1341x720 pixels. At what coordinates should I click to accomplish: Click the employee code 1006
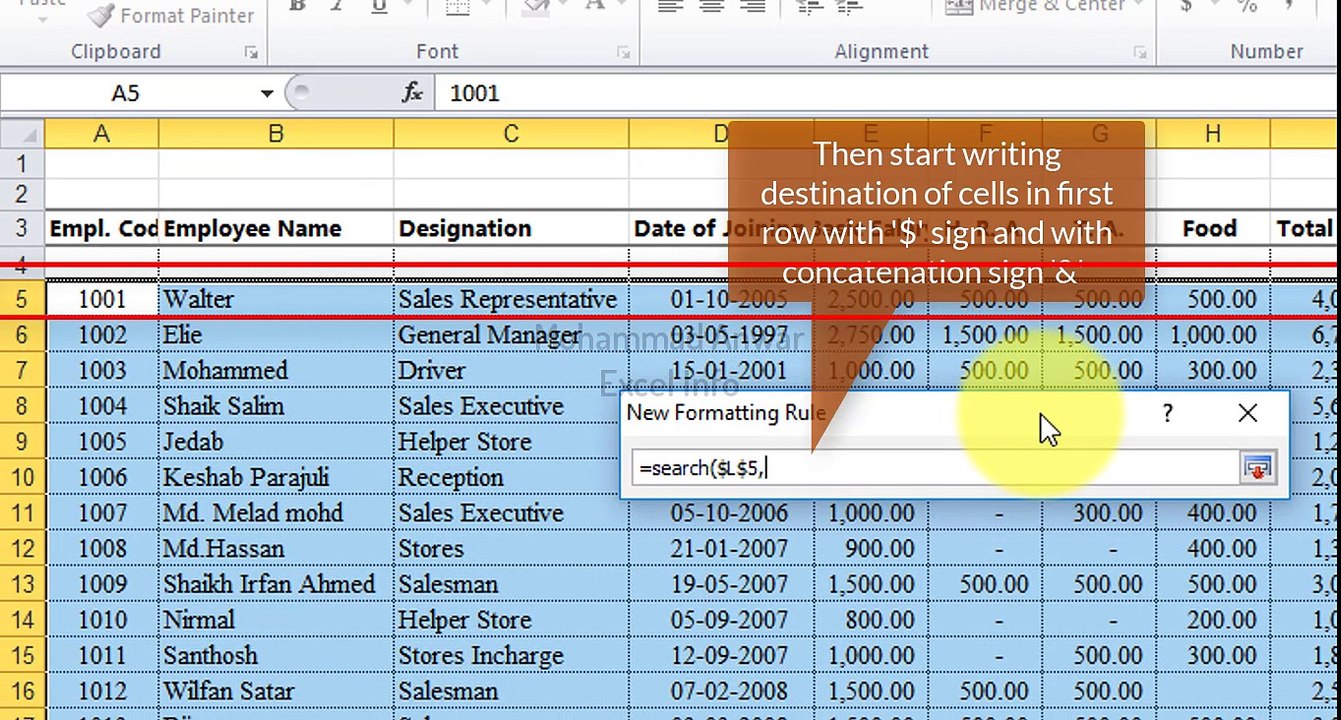pos(102,477)
